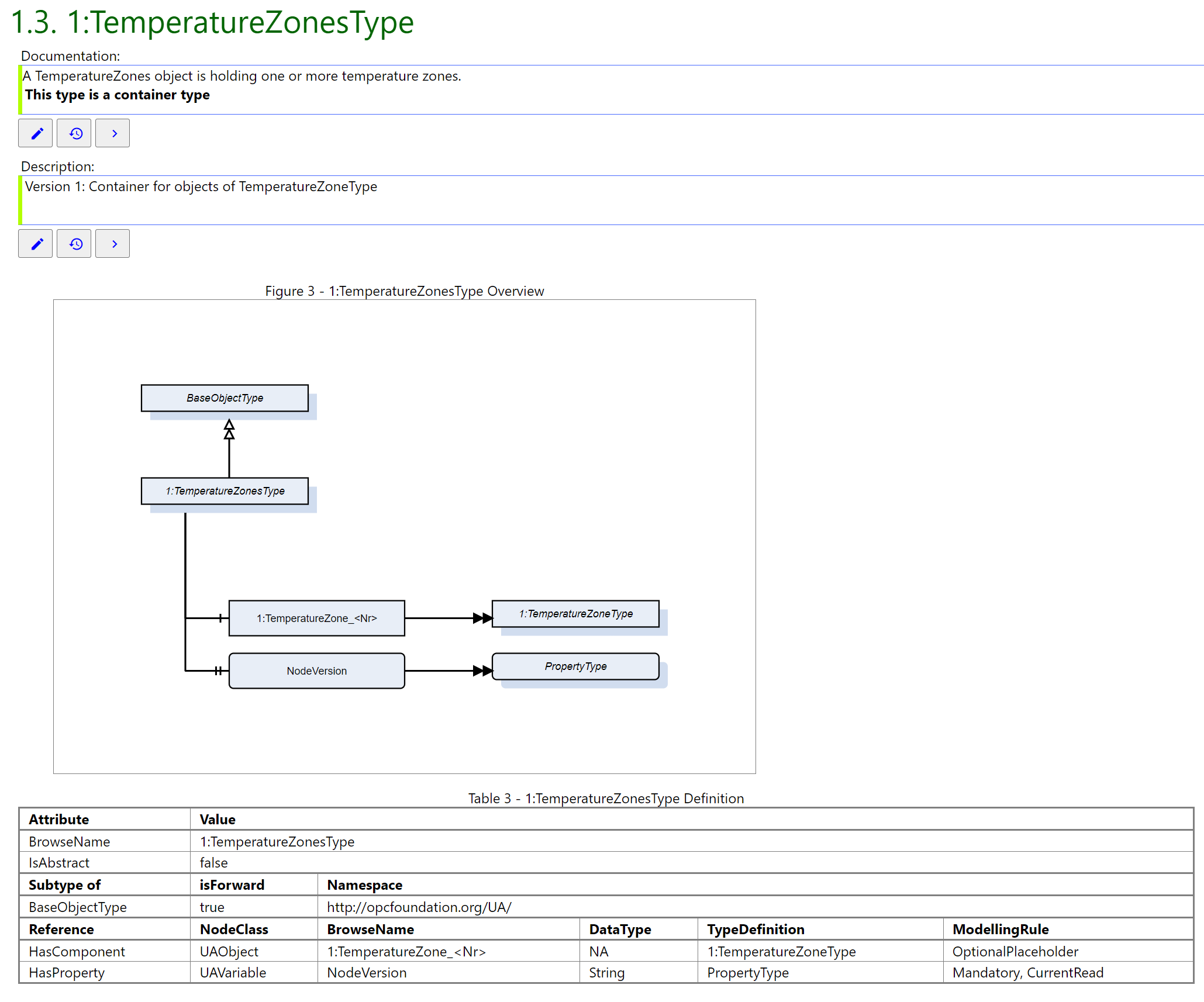
Task: Expand the Description chevron arrow button
Action: point(113,244)
